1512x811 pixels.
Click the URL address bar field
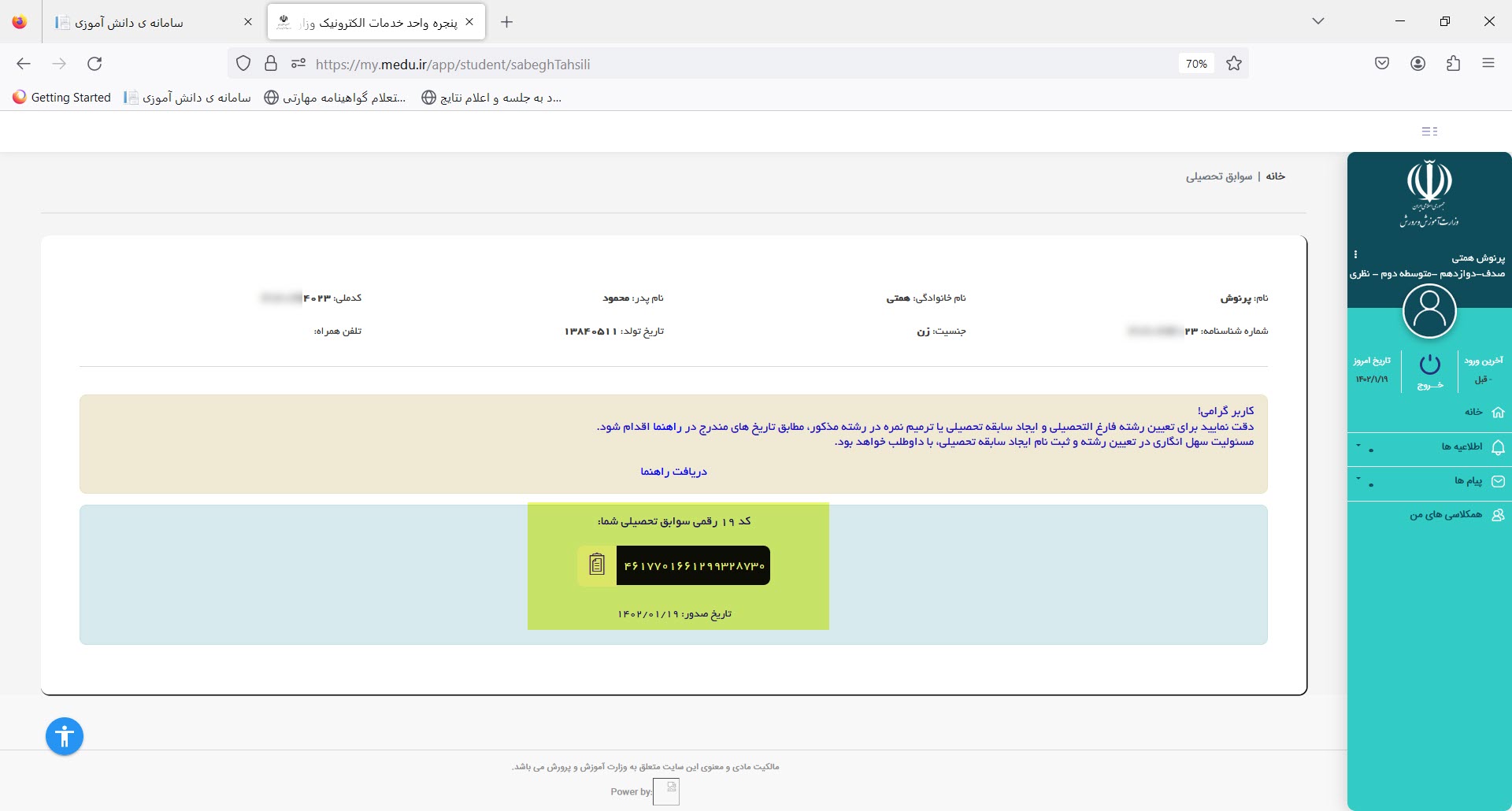709,65
